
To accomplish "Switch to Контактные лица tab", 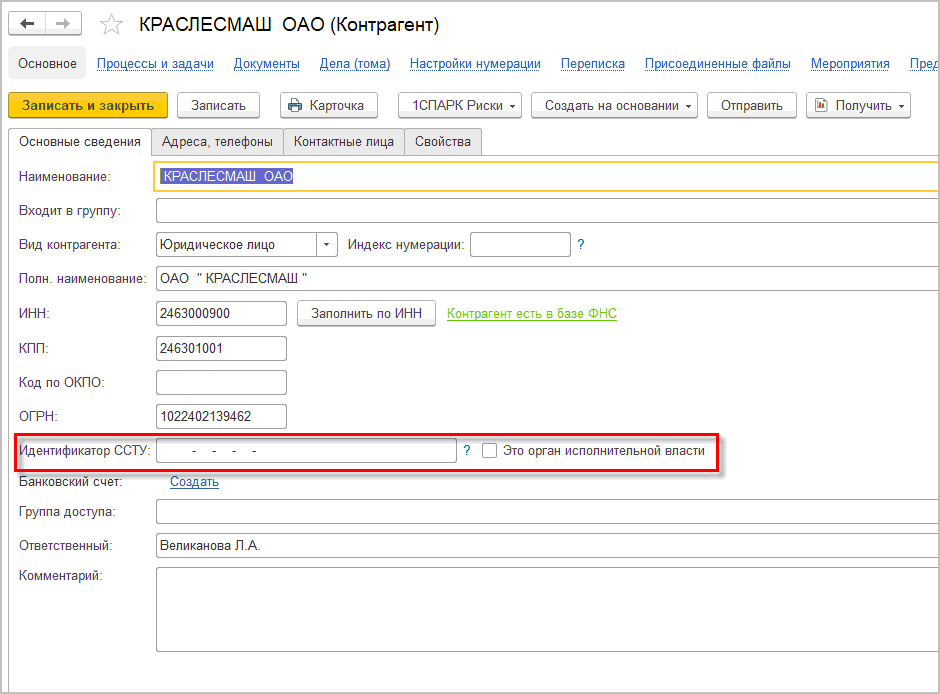I will pos(344,141).
